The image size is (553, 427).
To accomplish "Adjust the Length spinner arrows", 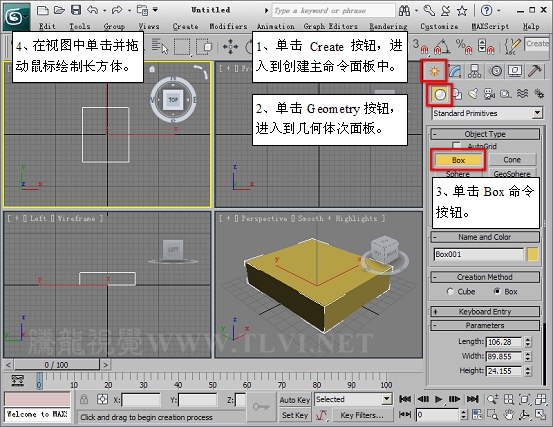I will 528,342.
